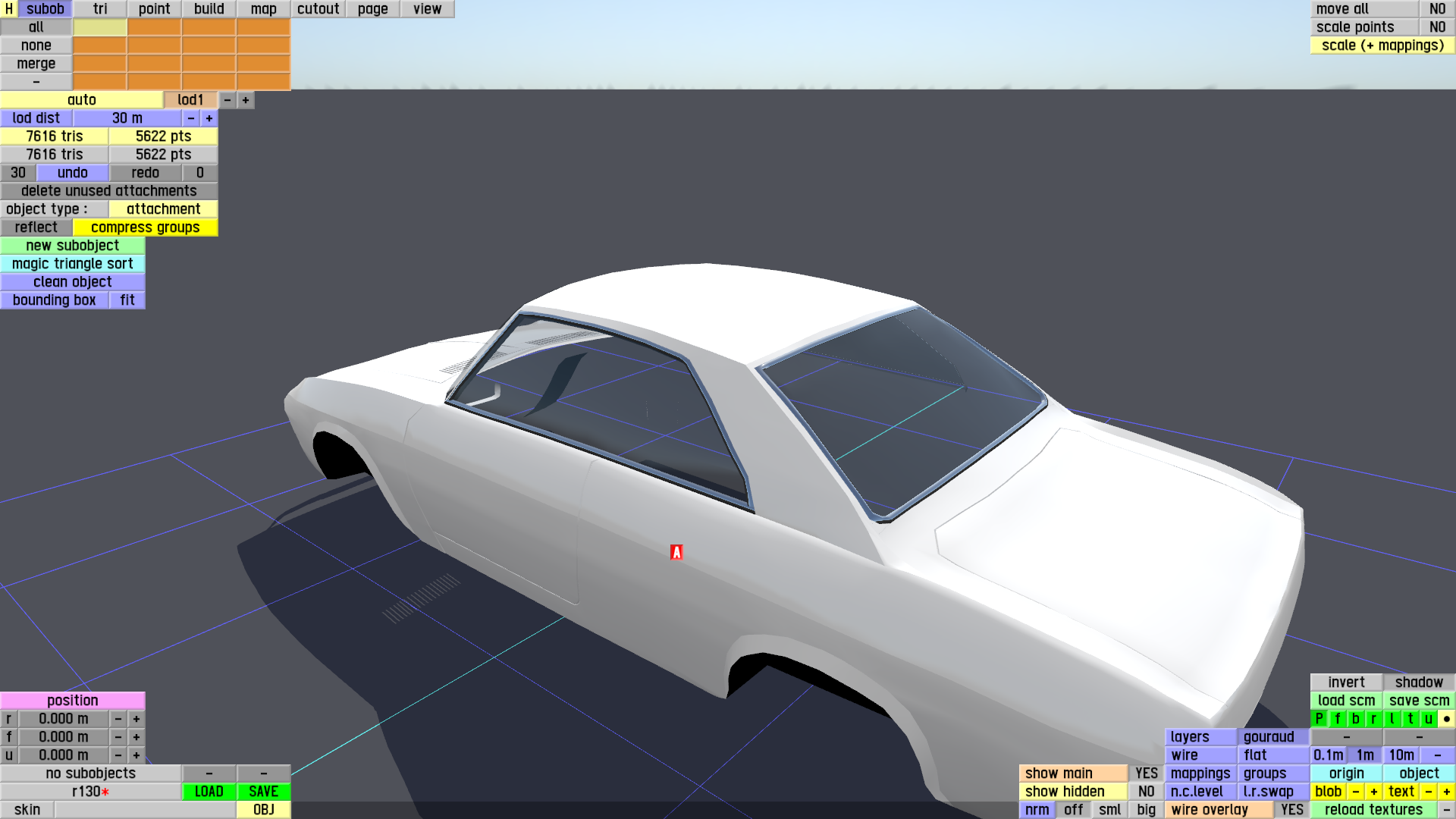Open the tri menu tab
This screenshot has width=1456, height=819.
[100, 9]
